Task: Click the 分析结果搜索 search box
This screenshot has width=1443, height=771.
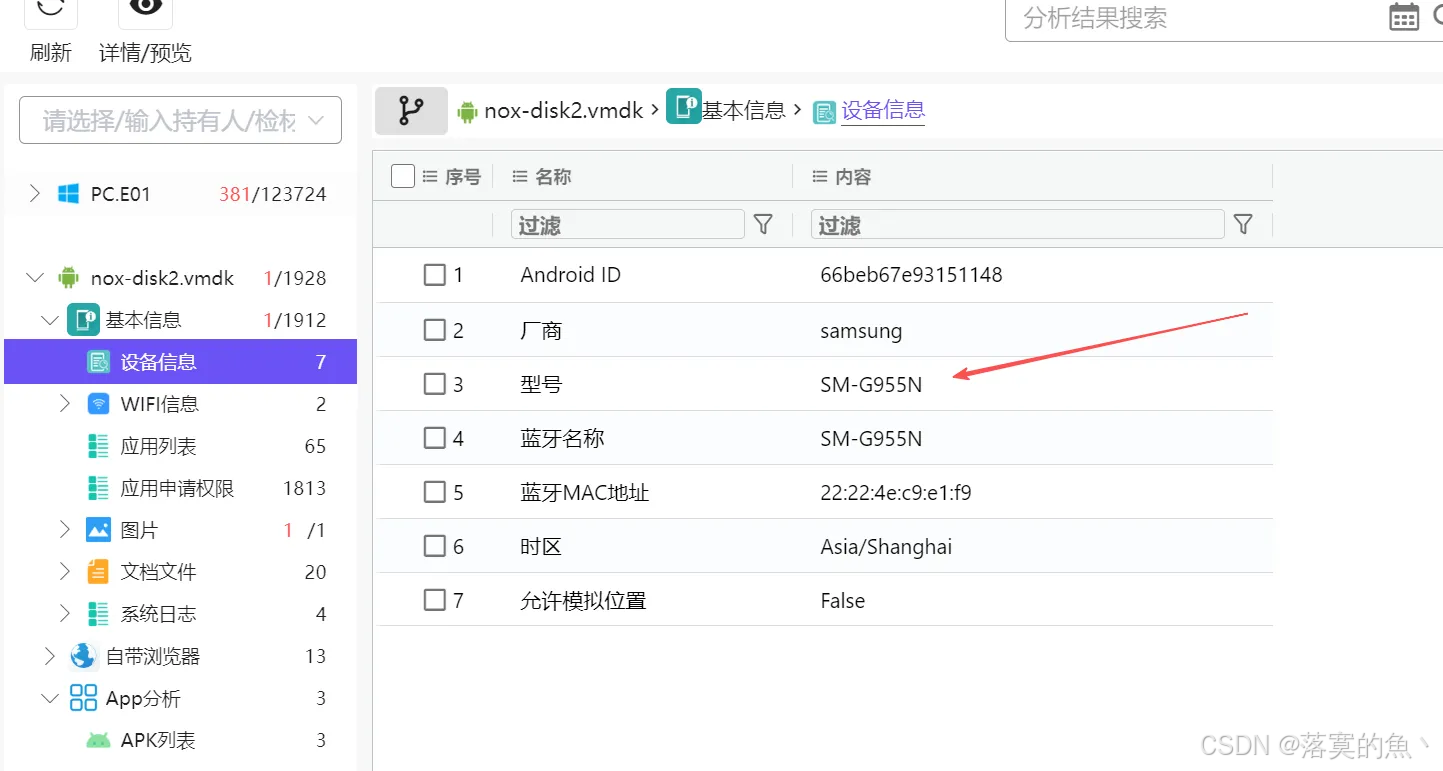Action: pyautogui.click(x=1200, y=18)
